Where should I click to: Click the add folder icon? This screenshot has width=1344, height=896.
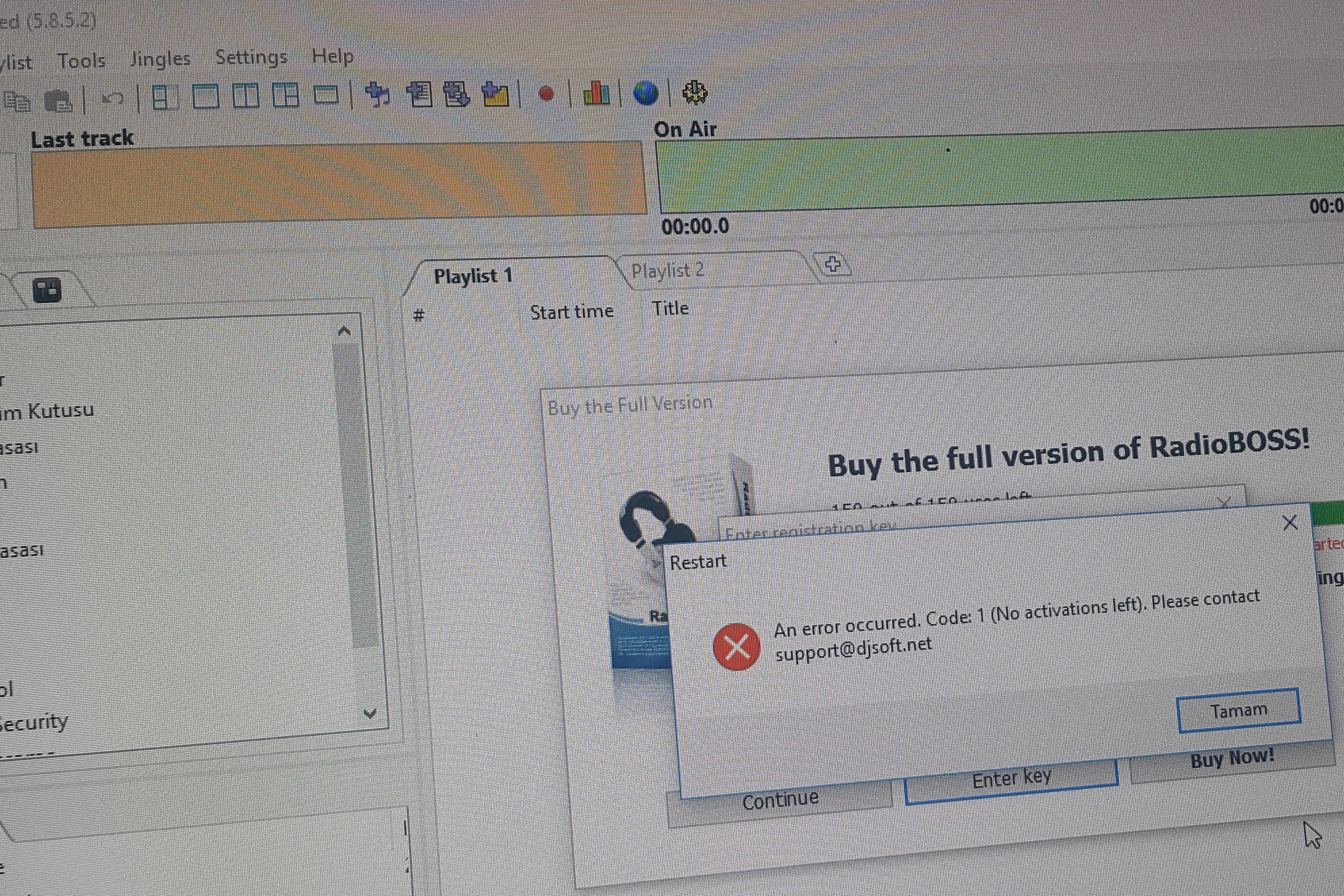point(495,94)
